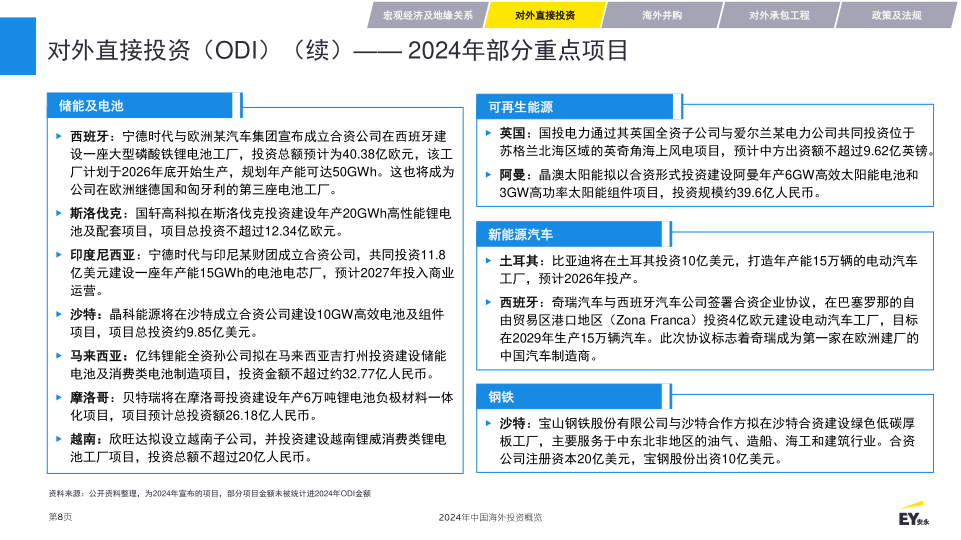Click the EY logo
Screen dimensions: 961x540
tap(914, 515)
